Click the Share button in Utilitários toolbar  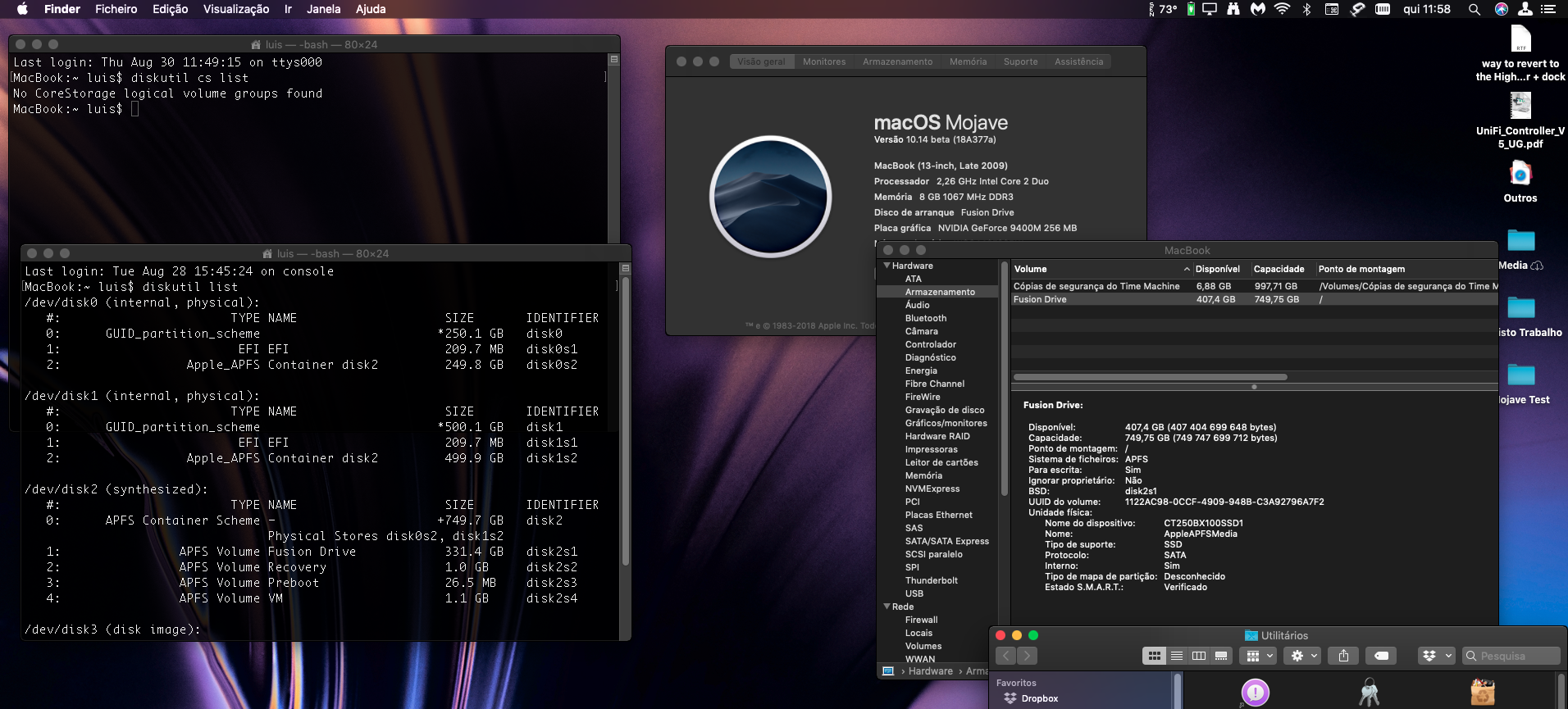click(x=1343, y=656)
